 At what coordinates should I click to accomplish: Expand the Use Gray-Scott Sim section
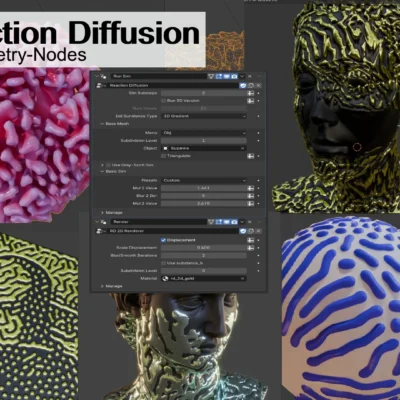point(102,165)
